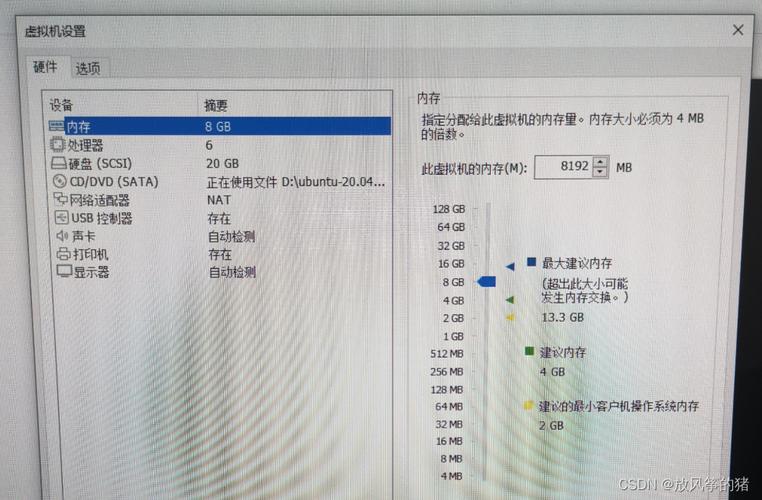The height and width of the screenshot is (500, 762).
Task: Click the 1 GB slider scale label
Action: click(453, 336)
